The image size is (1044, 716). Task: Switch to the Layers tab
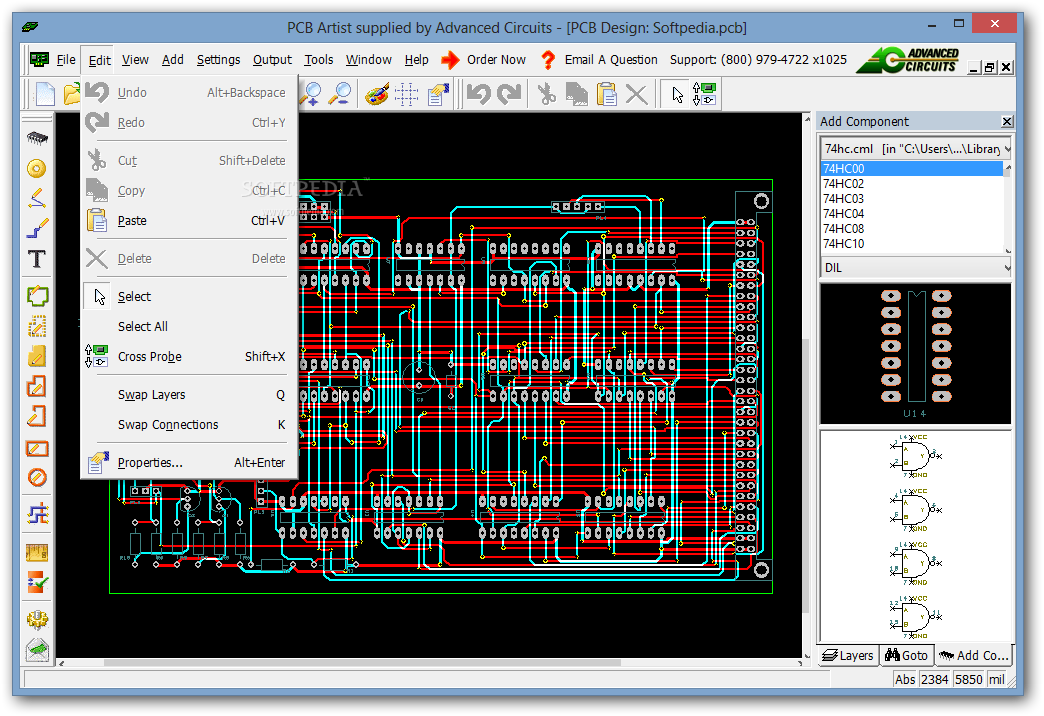click(848, 655)
